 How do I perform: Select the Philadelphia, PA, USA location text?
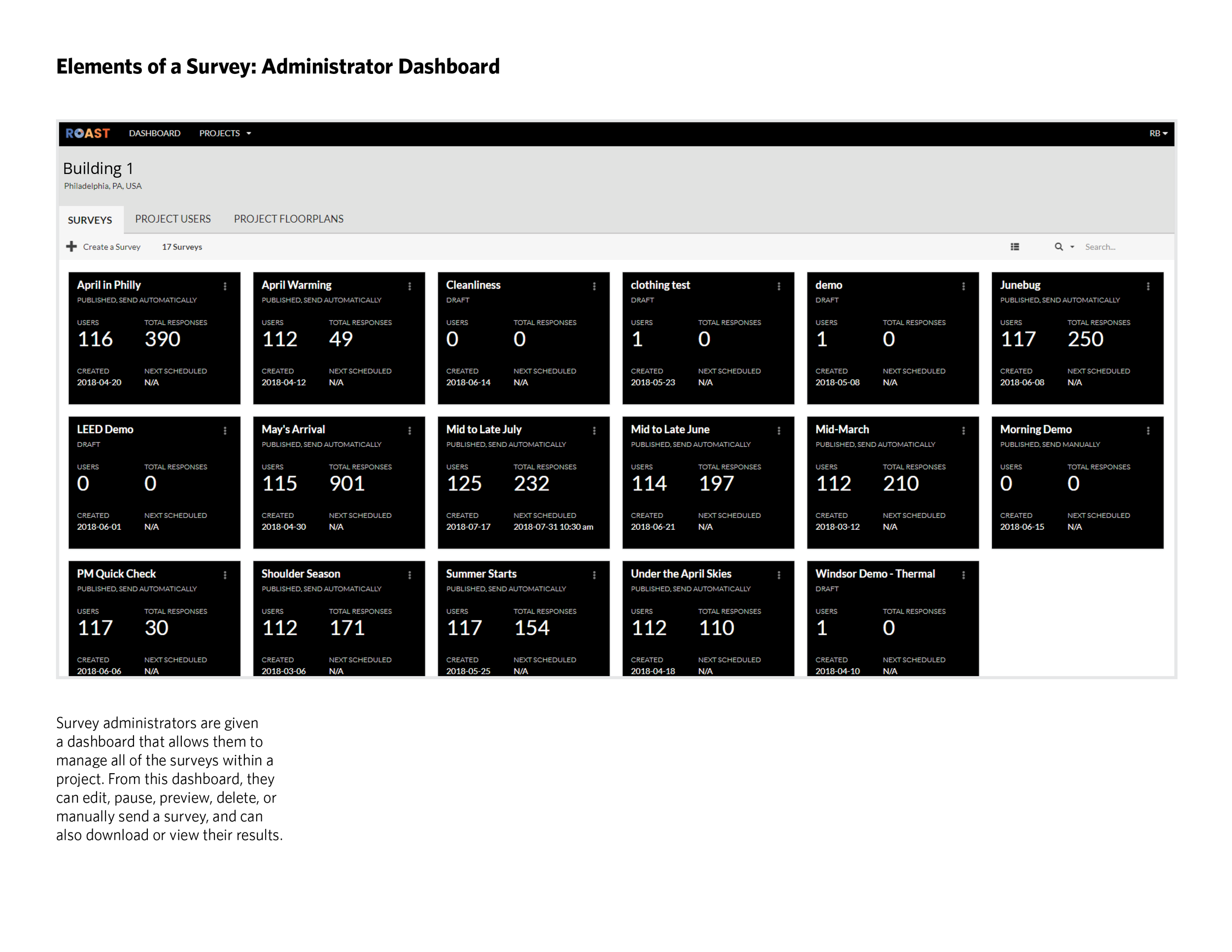pos(103,186)
